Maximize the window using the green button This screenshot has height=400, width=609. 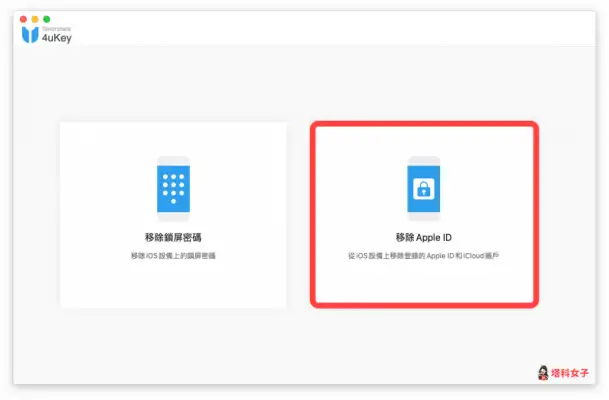tap(47, 19)
